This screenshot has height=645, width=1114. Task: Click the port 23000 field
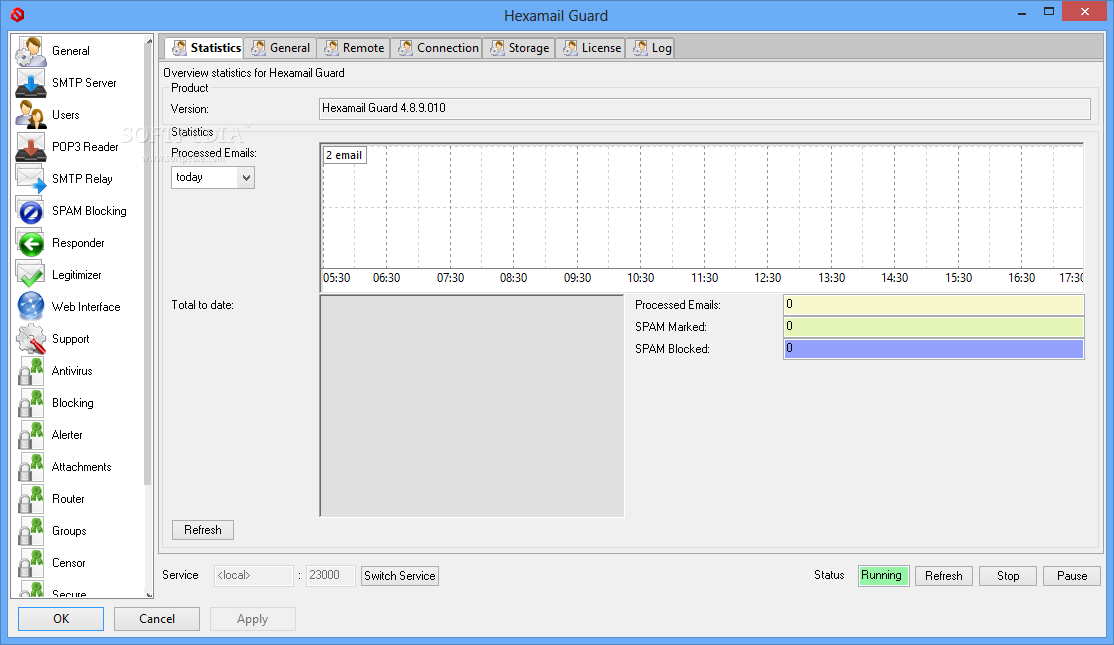330,575
